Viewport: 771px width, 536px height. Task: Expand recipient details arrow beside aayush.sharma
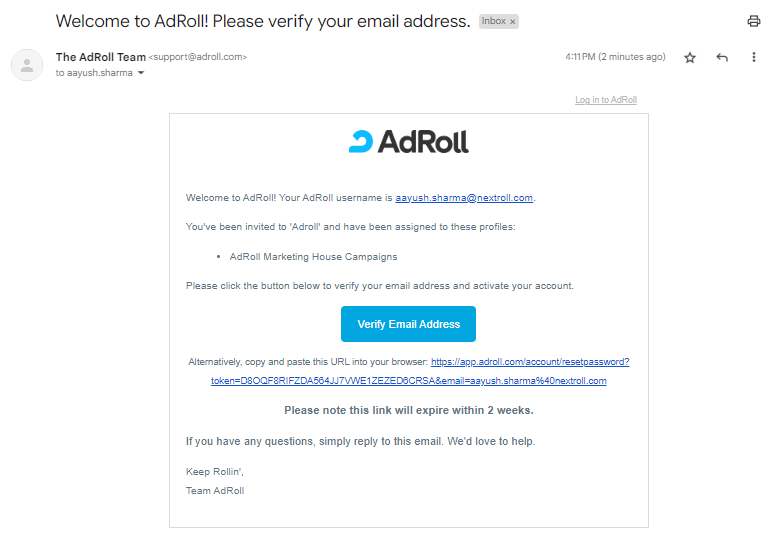click(x=141, y=73)
